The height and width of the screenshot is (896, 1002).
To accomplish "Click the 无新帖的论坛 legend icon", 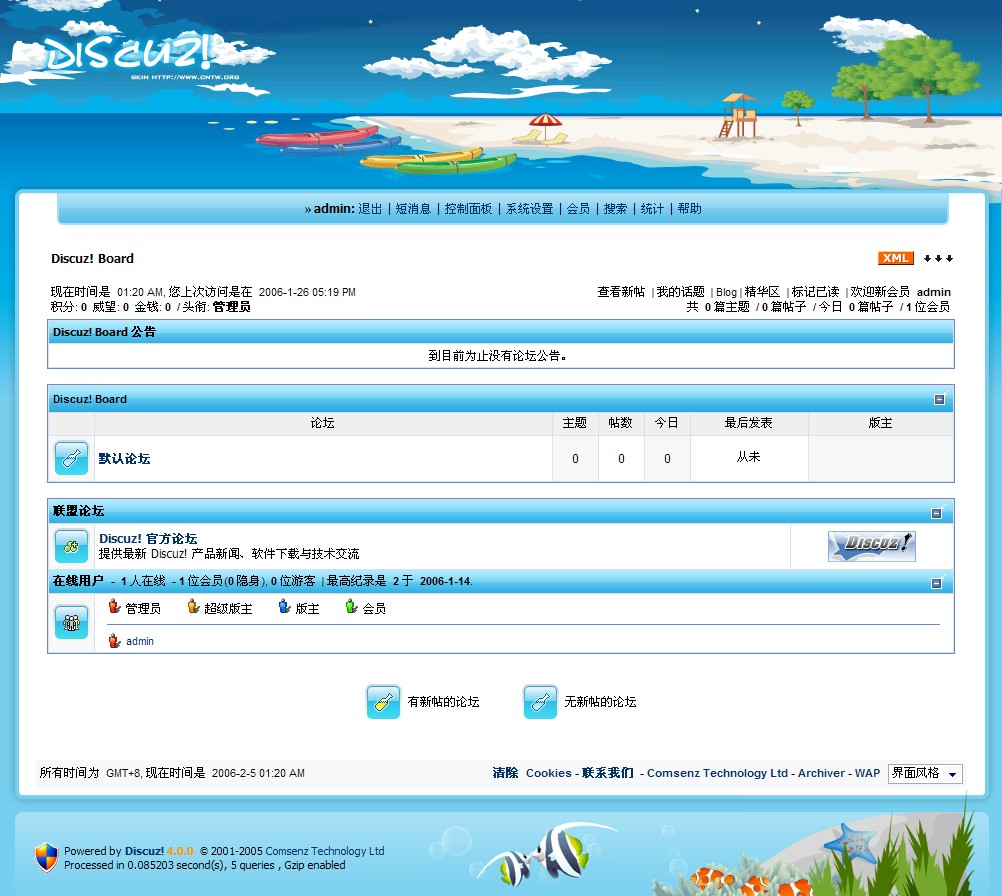I will point(540,702).
